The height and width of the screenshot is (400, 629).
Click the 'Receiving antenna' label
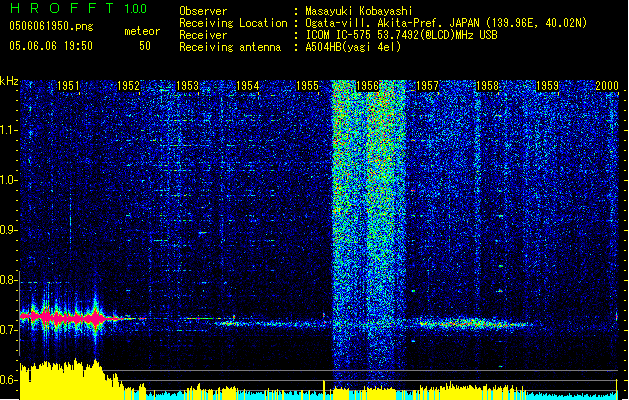[230, 47]
